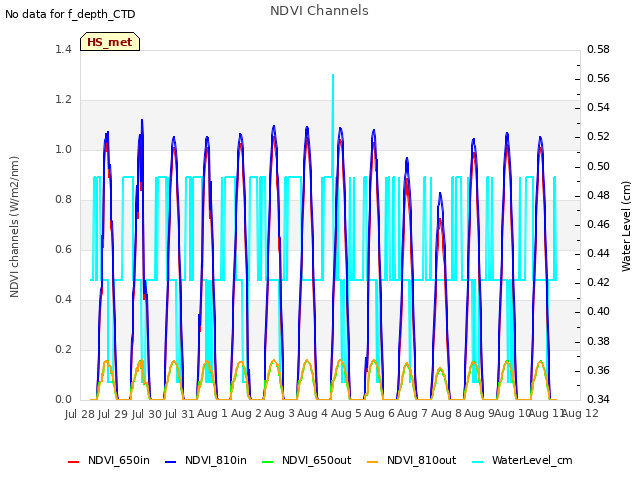Click the 1.0 left axis tick label
The height and width of the screenshot is (480, 640).
(63, 149)
